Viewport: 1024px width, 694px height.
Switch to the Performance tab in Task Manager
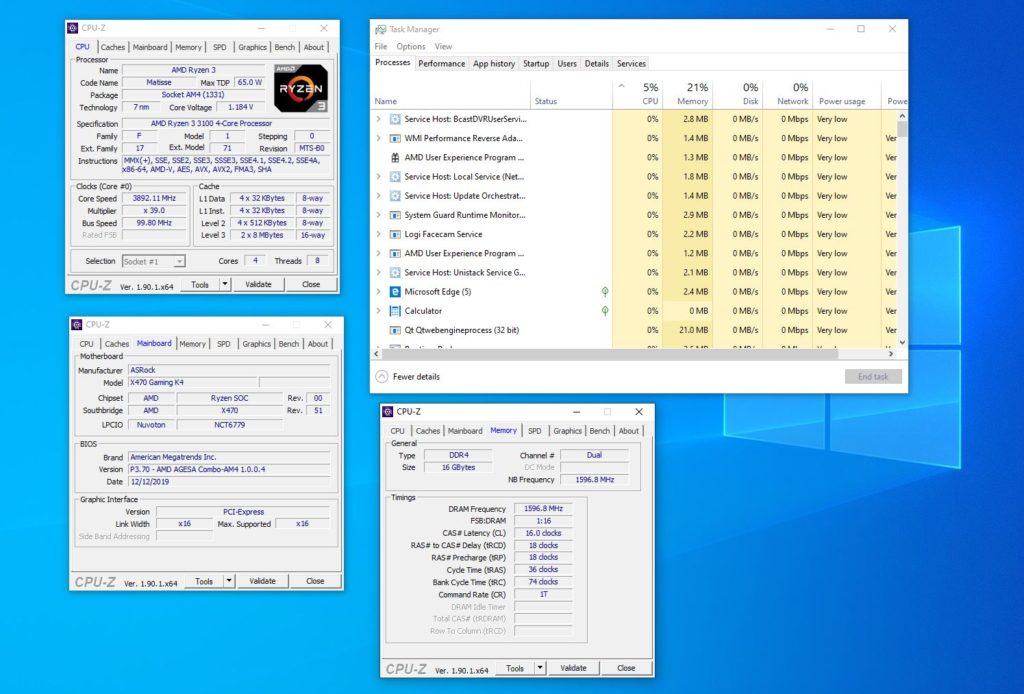443,63
